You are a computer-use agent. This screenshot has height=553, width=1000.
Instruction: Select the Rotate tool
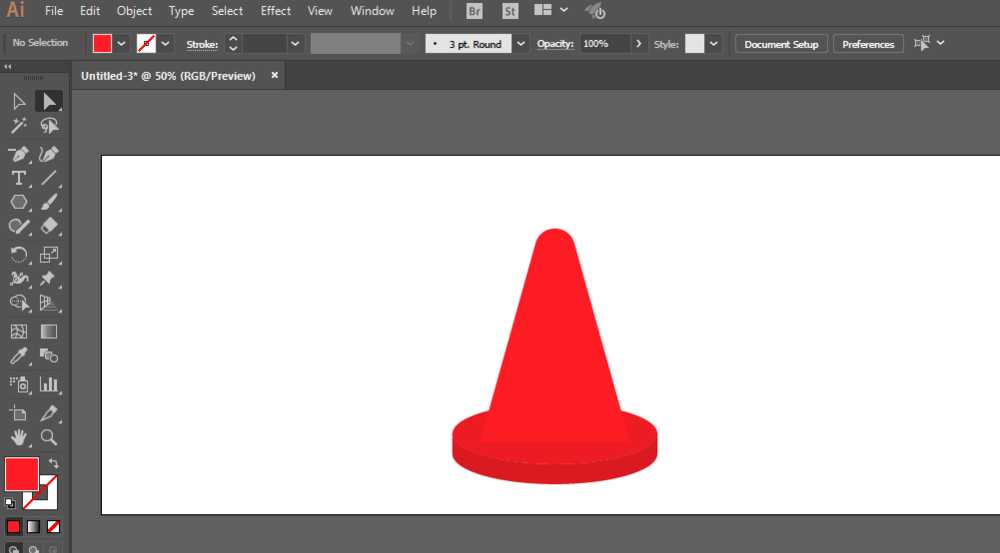(x=18, y=254)
